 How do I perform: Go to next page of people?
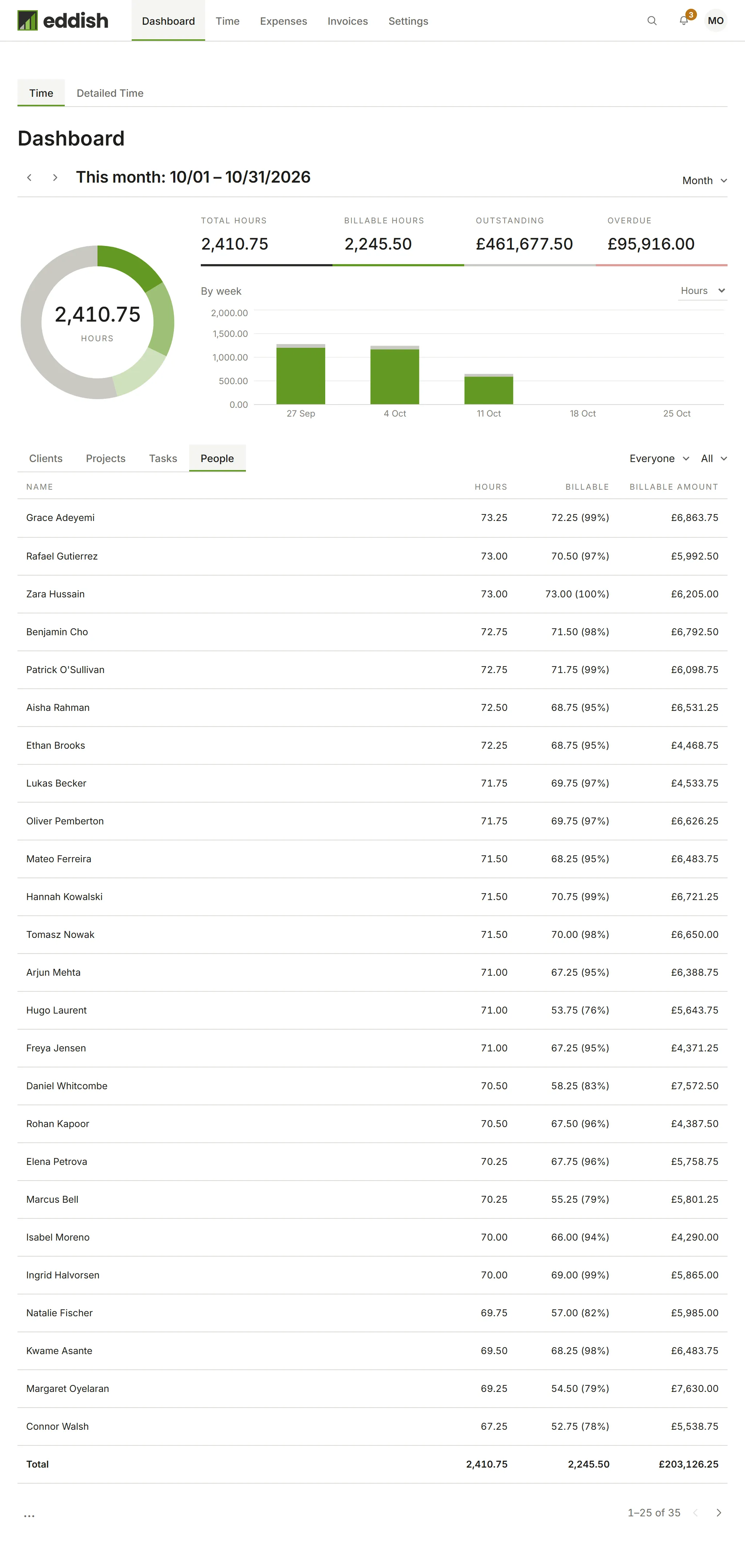click(719, 1513)
